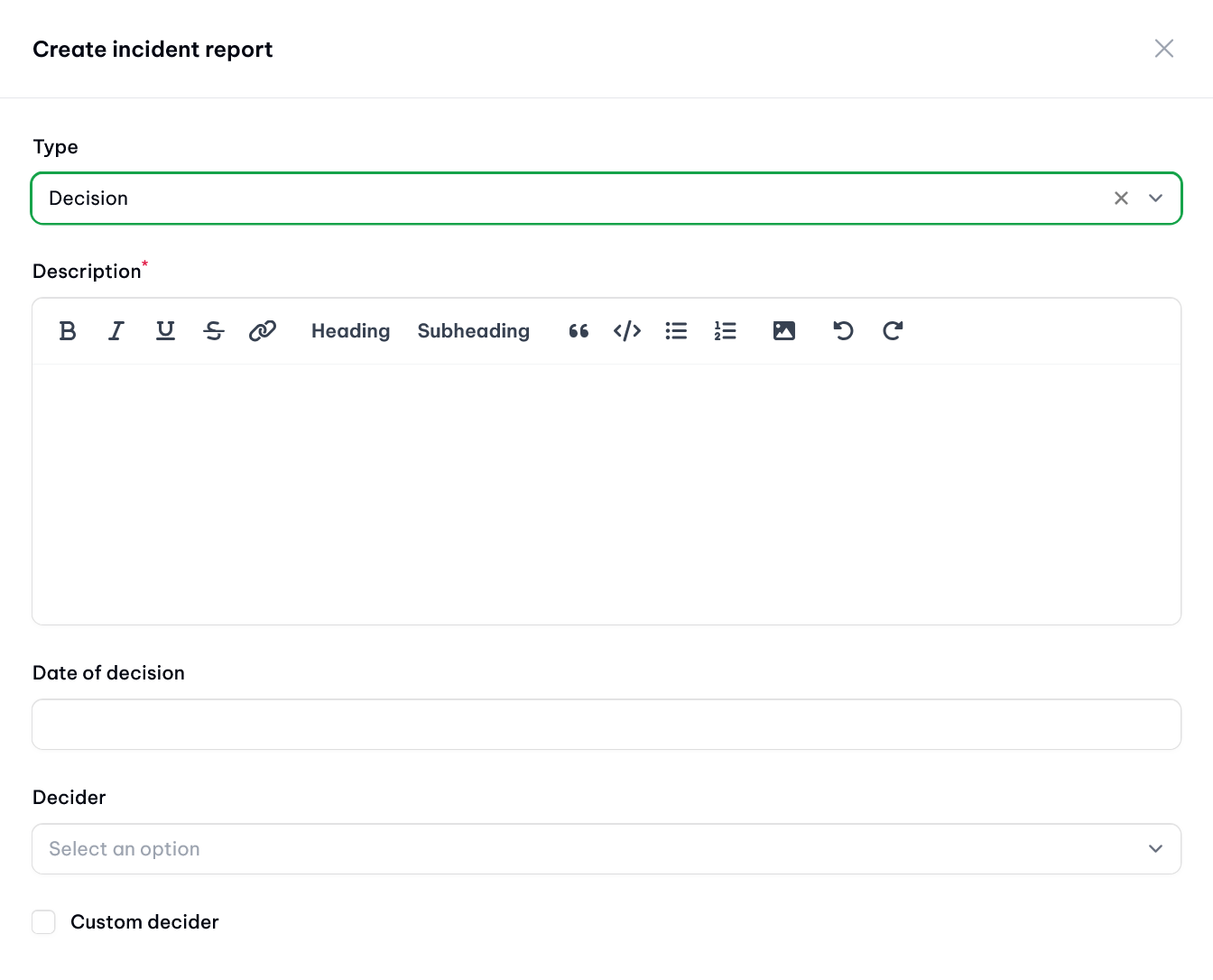Redo the last edit
Screen dimensions: 1213x980
click(893, 331)
